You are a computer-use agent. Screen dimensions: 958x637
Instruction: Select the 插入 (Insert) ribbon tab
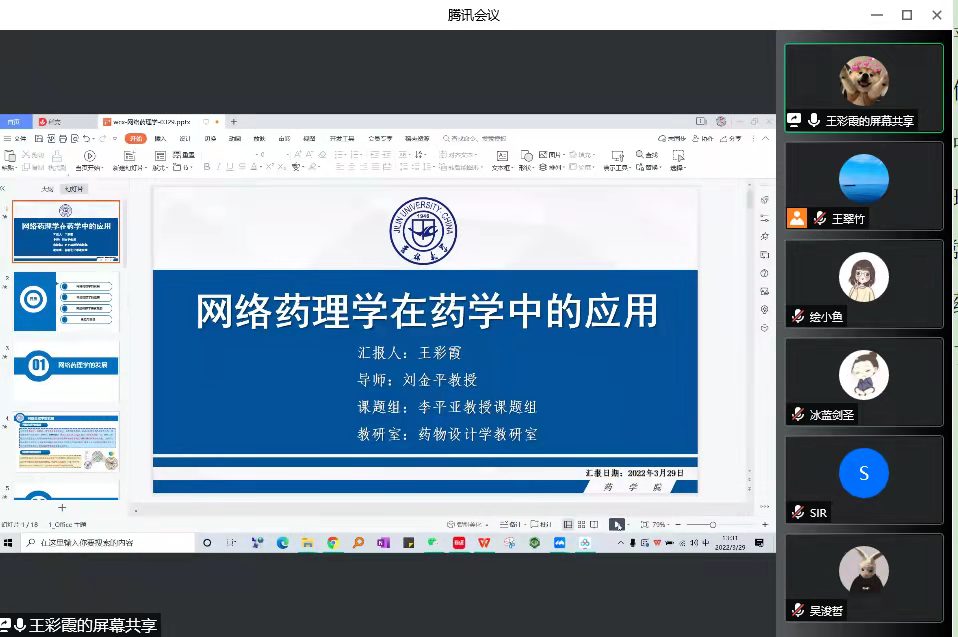click(160, 138)
